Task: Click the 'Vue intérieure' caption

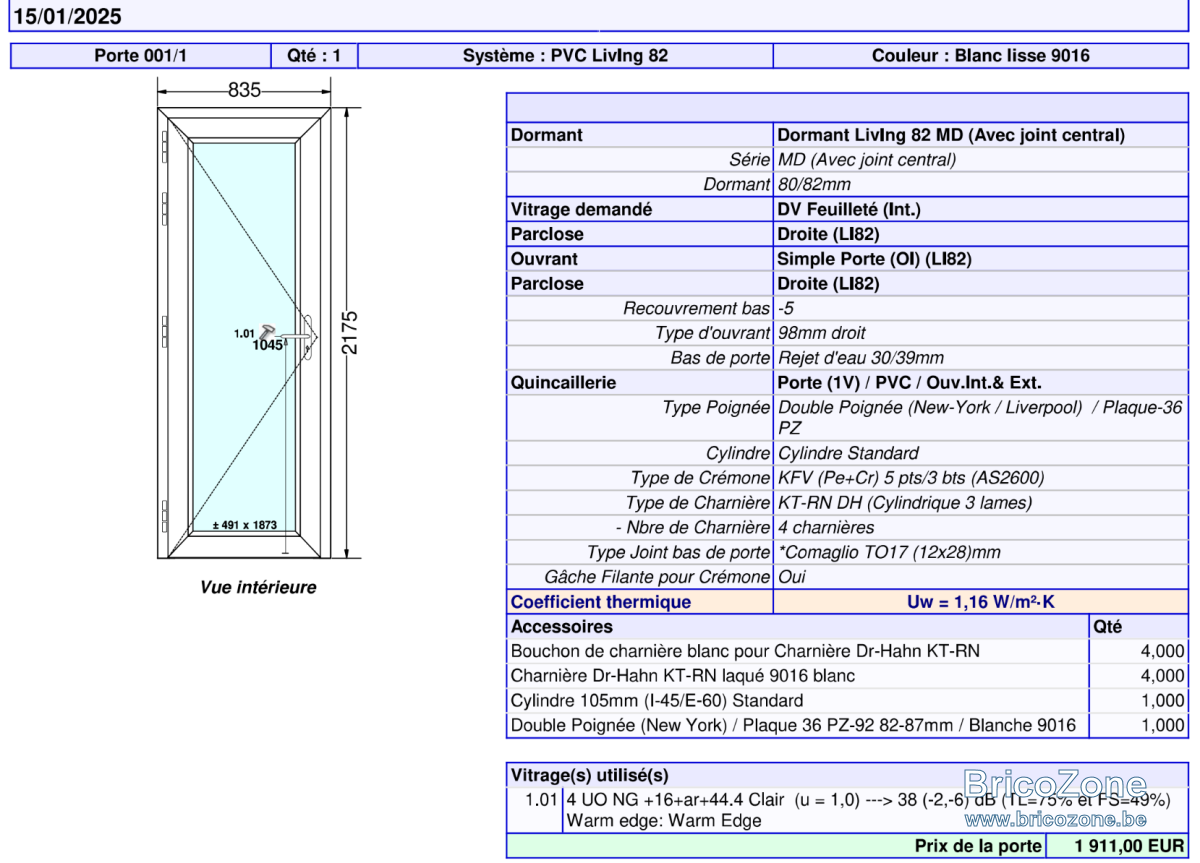Action: coord(257,587)
